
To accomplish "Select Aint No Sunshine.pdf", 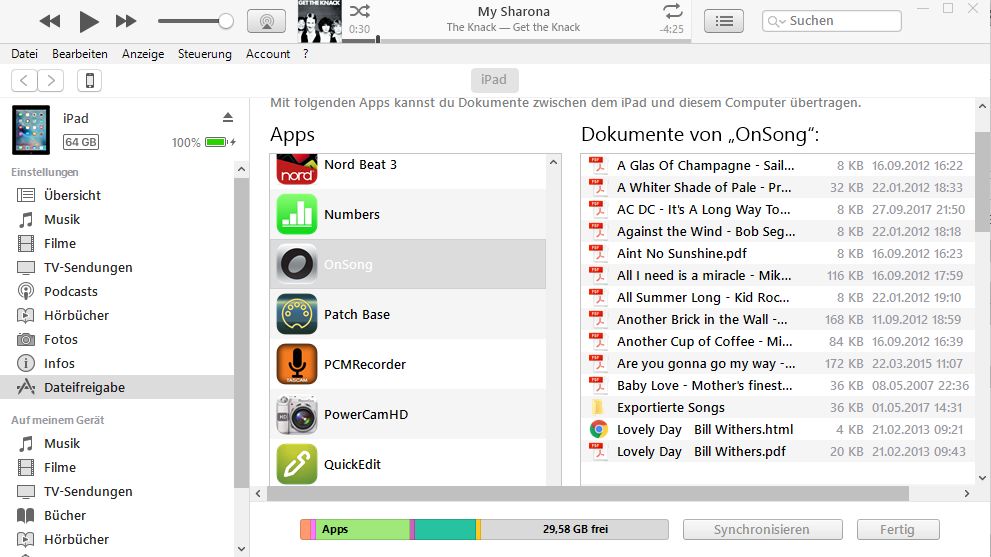I will [777, 254].
